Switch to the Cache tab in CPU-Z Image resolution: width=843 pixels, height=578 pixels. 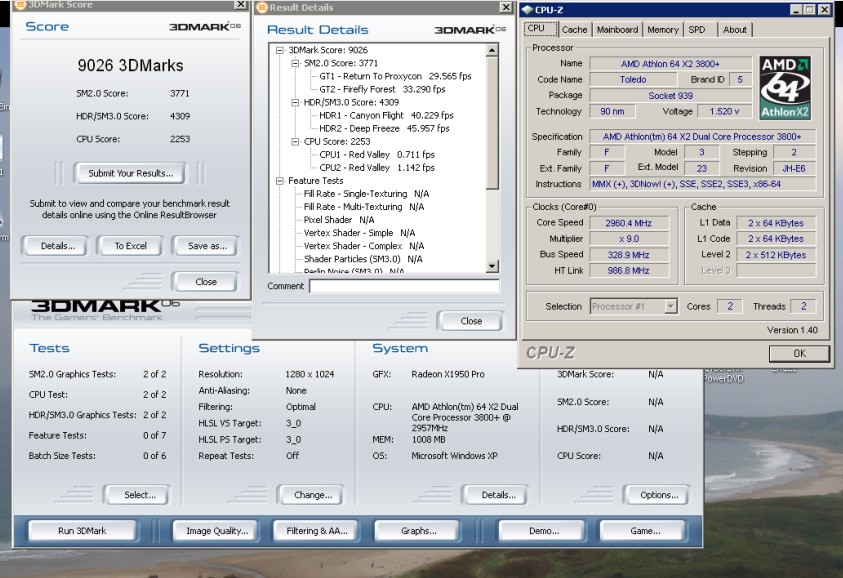click(574, 30)
